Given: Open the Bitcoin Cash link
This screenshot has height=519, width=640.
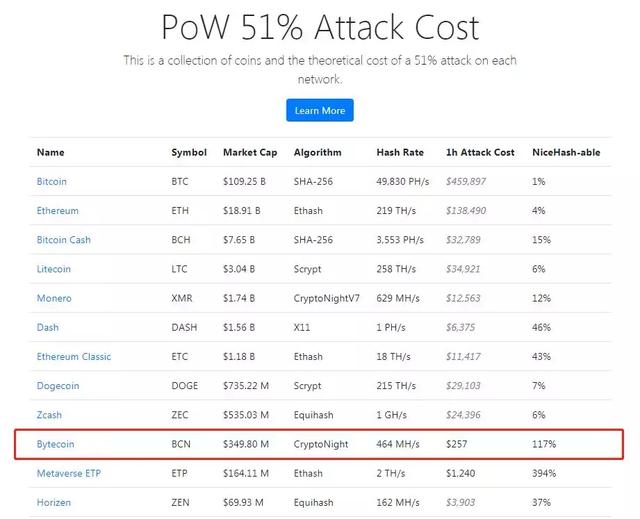Looking at the screenshot, I should [x=64, y=240].
